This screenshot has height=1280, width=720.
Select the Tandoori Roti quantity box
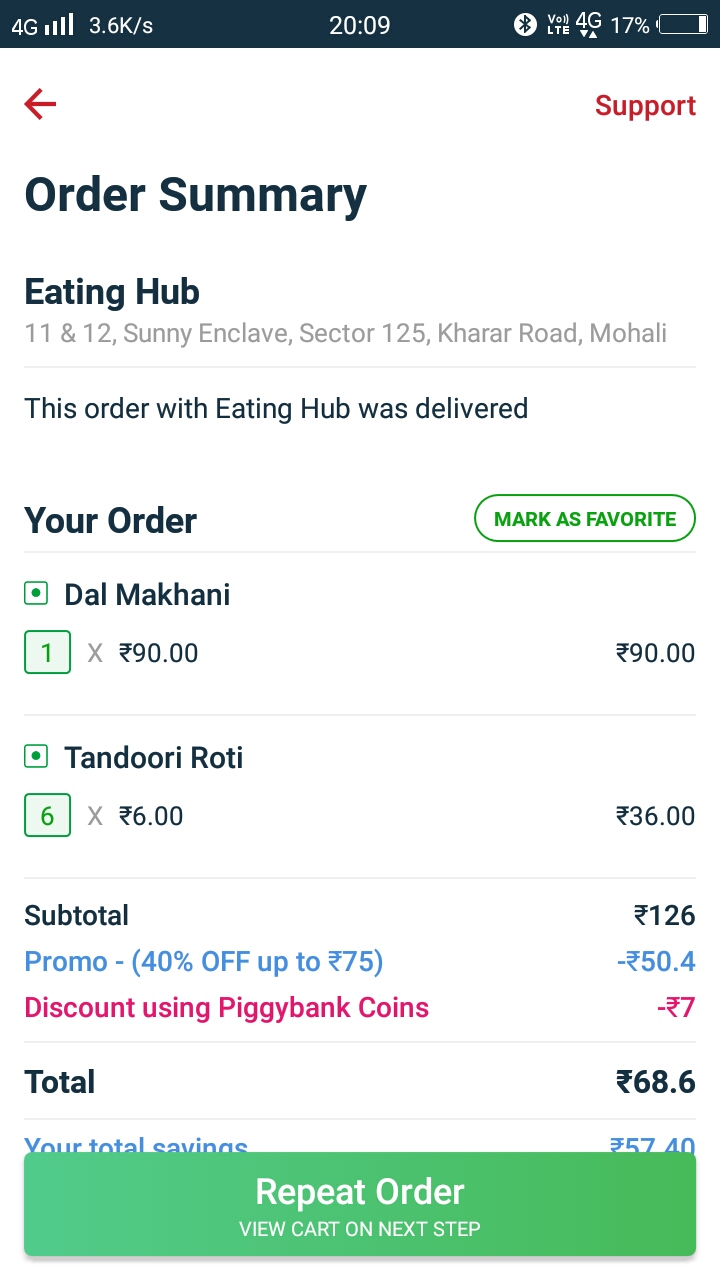tap(47, 816)
